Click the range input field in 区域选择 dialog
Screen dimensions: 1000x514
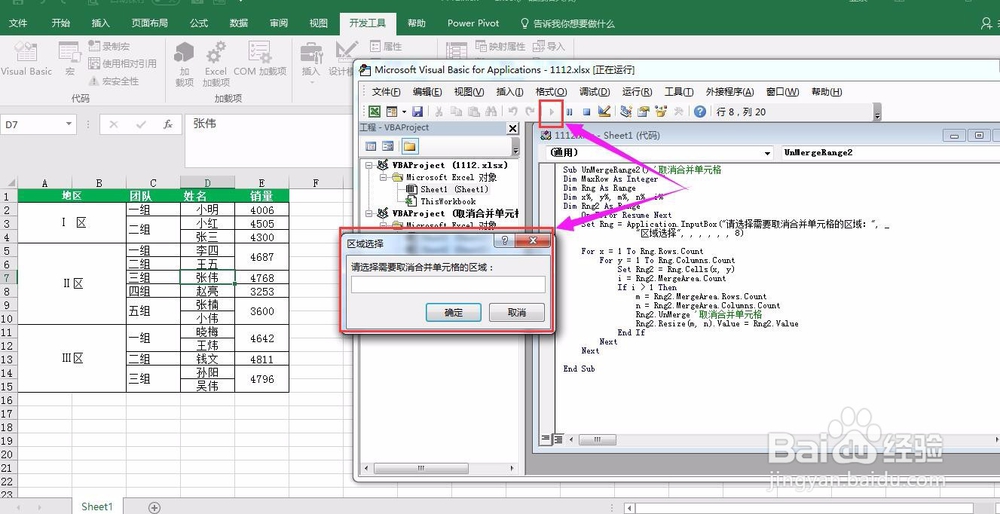click(x=448, y=284)
